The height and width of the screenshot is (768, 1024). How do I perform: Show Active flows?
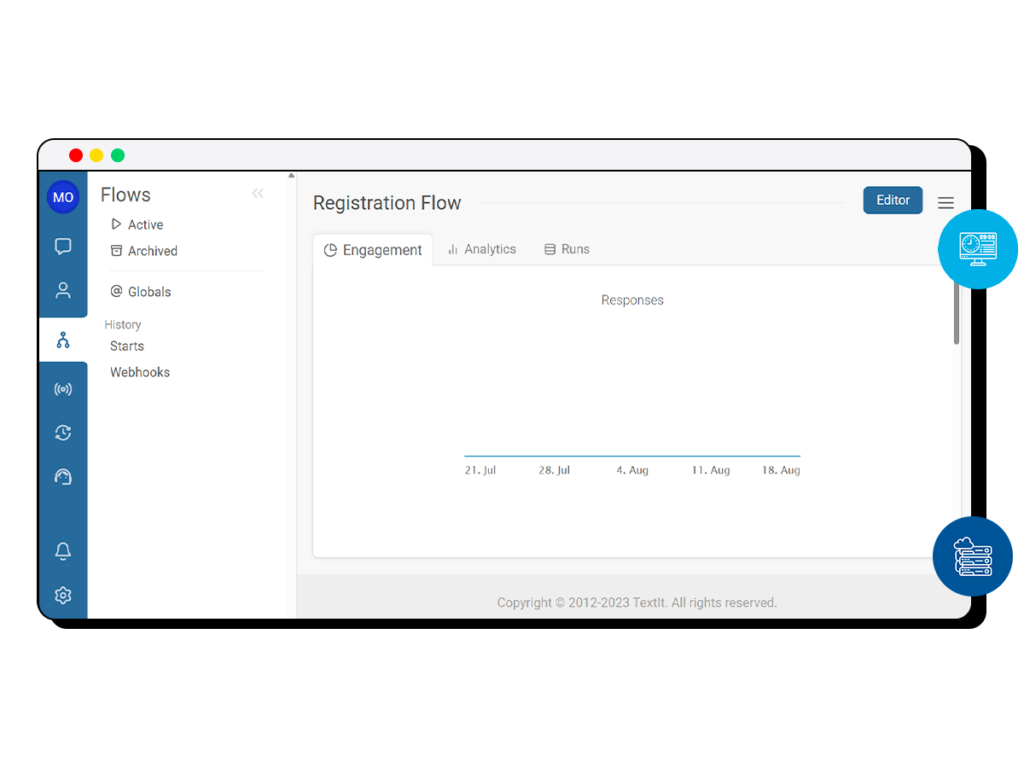coord(137,225)
